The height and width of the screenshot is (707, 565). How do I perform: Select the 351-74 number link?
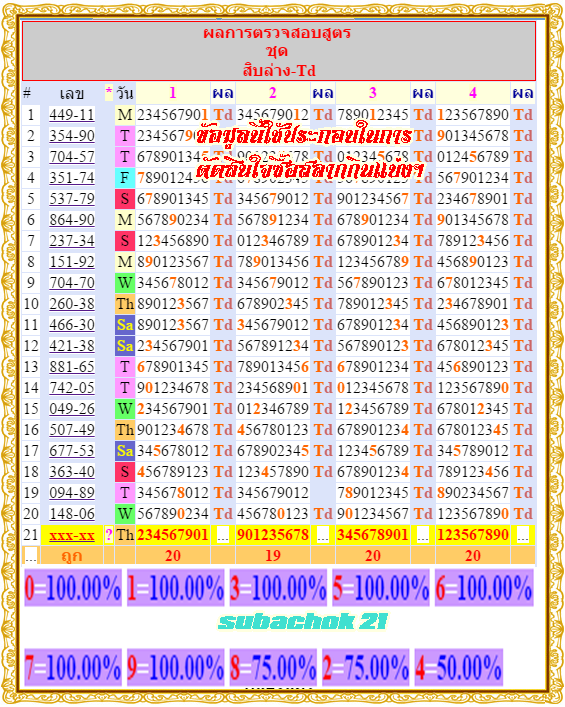coord(72,178)
